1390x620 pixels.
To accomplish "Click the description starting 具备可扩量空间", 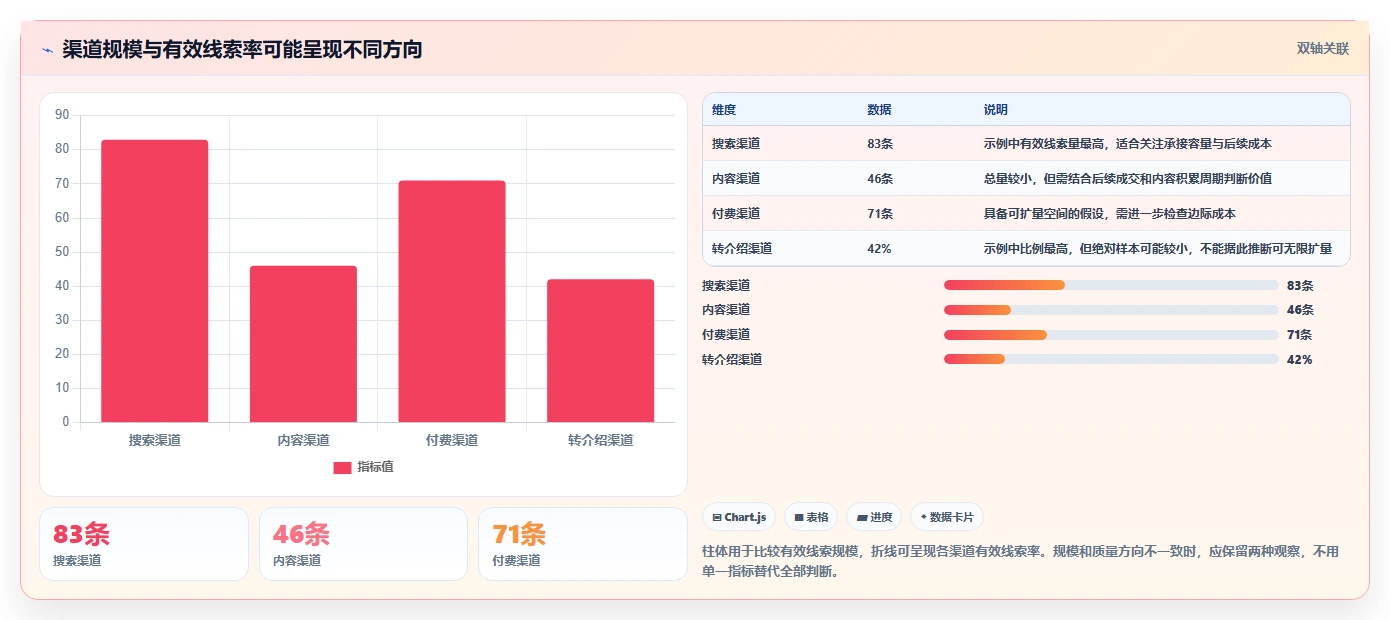I will pos(1110,214).
